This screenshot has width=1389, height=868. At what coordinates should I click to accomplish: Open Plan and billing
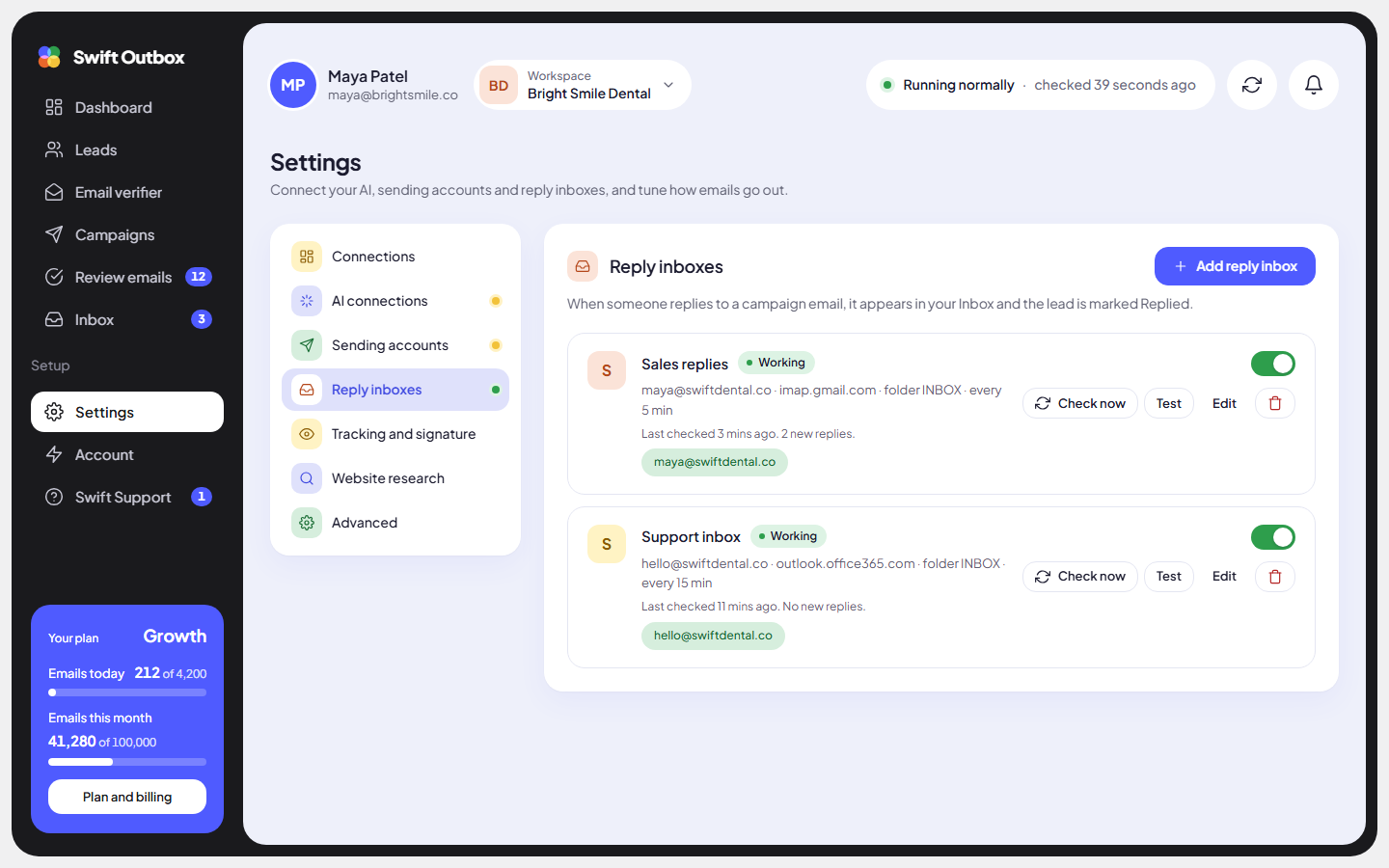127,797
